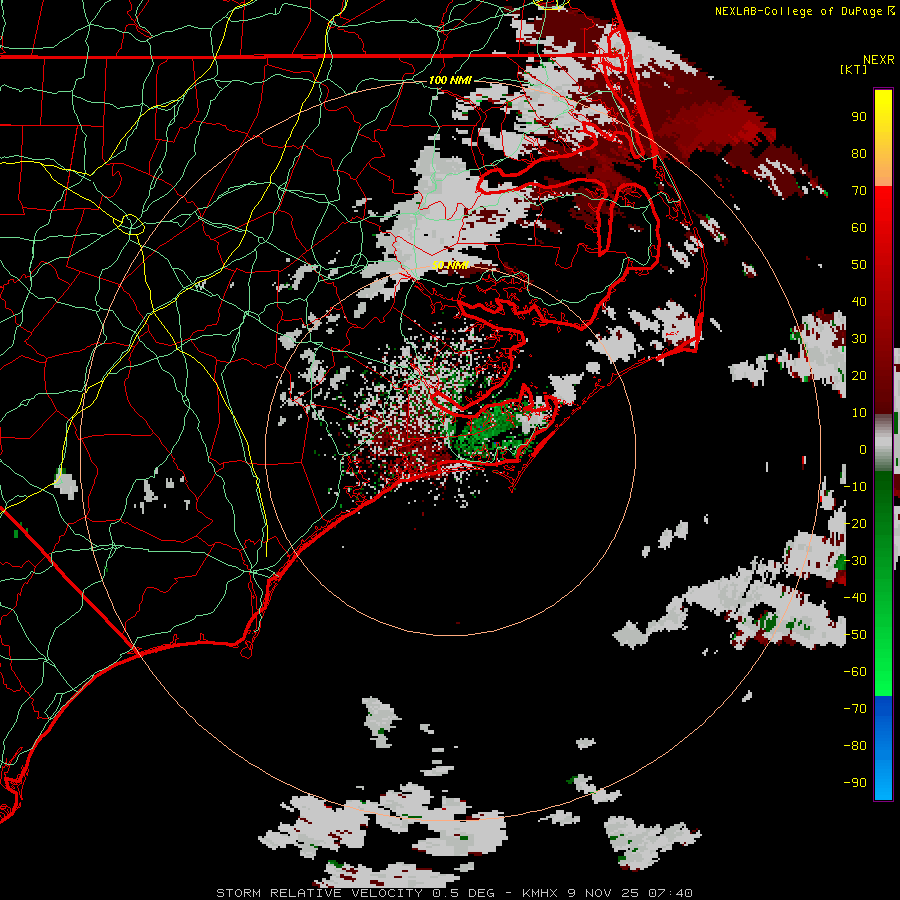Click the 50 NMI range ring label

coord(450,265)
